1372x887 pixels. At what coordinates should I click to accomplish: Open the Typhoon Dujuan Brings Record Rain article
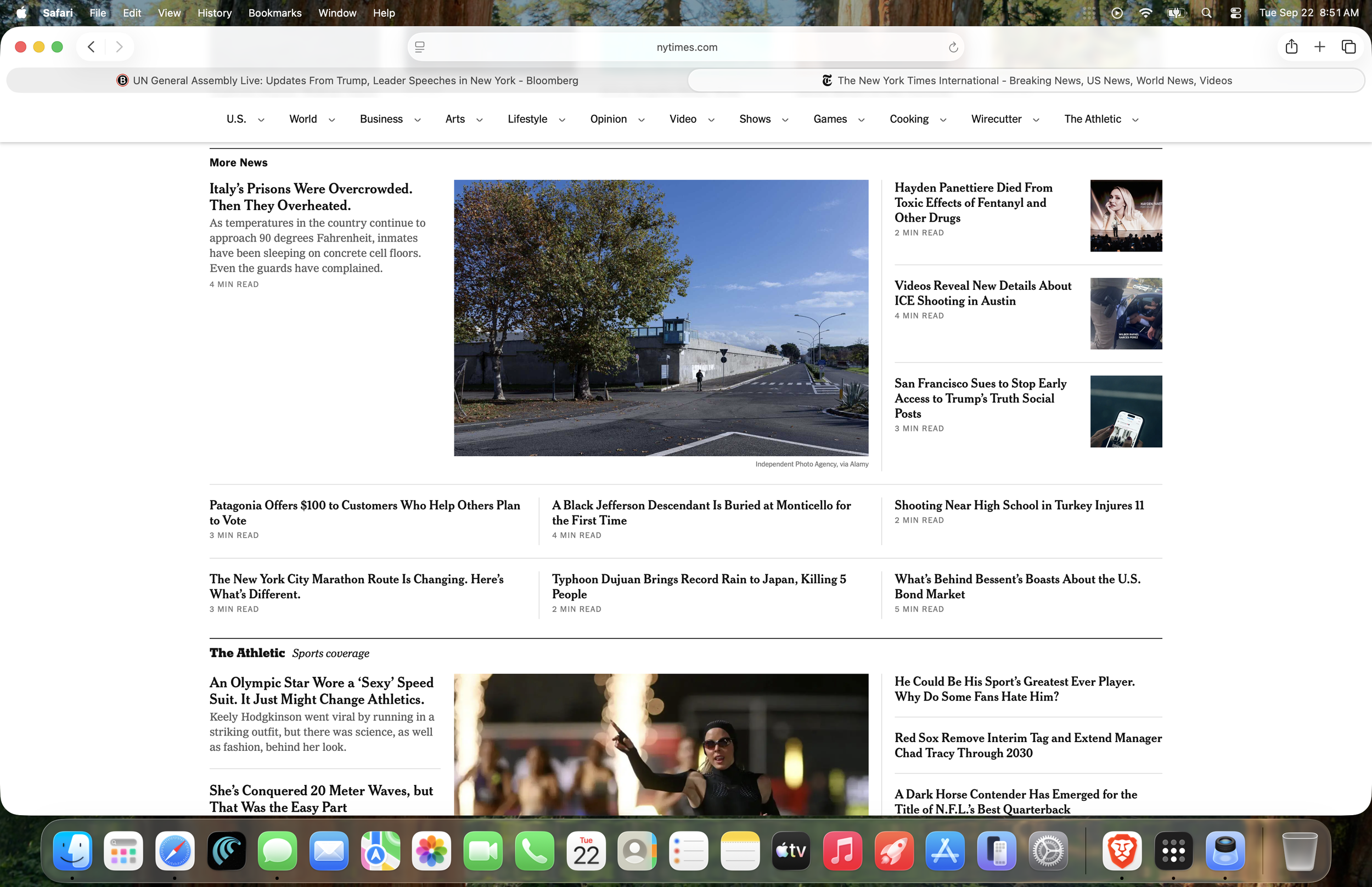coord(699,586)
